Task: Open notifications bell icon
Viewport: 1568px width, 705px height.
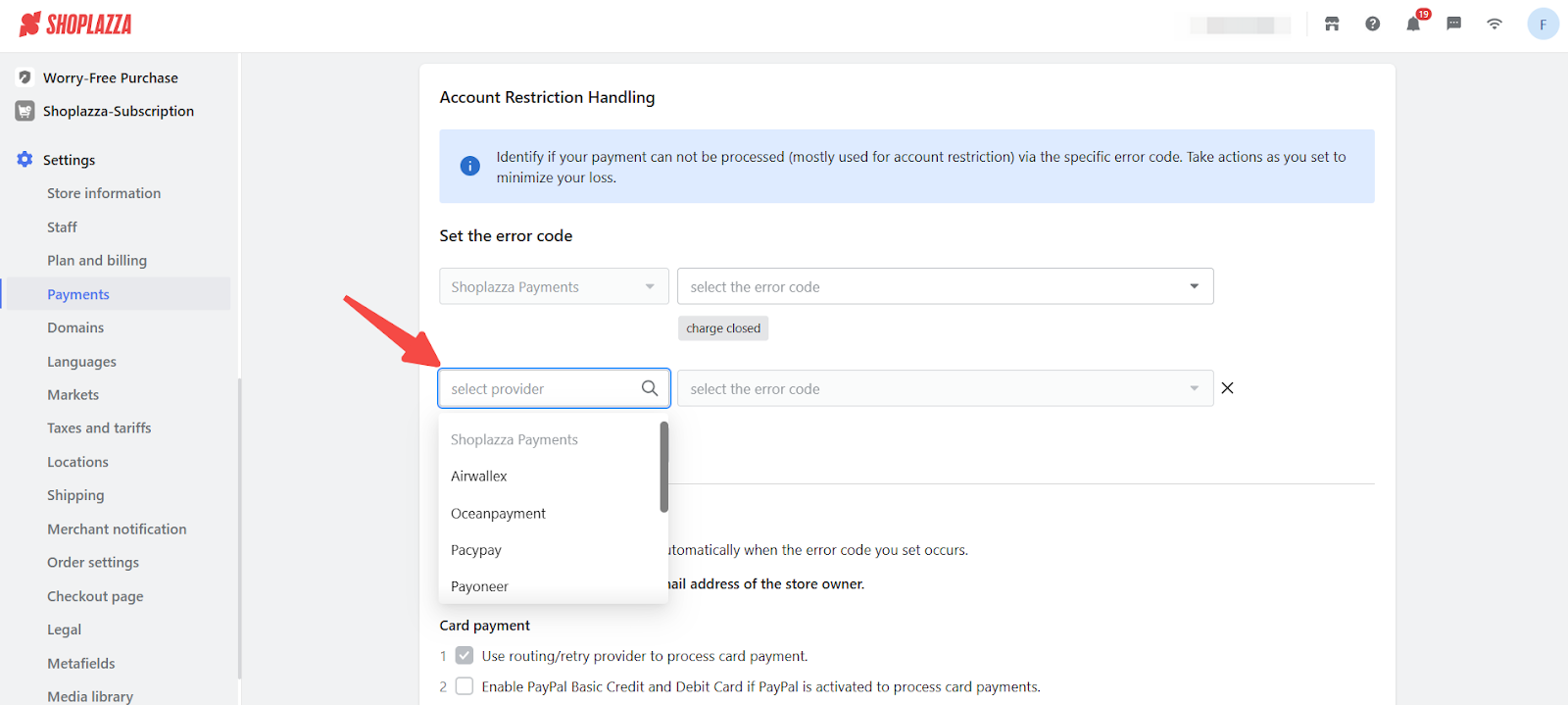Action: [x=1413, y=25]
